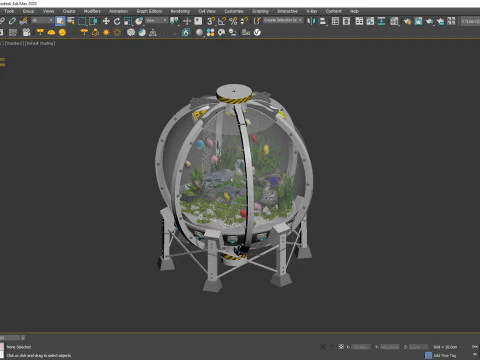This screenshot has width=480, height=360.
Task: Open the Rendering menu
Action: point(180,11)
